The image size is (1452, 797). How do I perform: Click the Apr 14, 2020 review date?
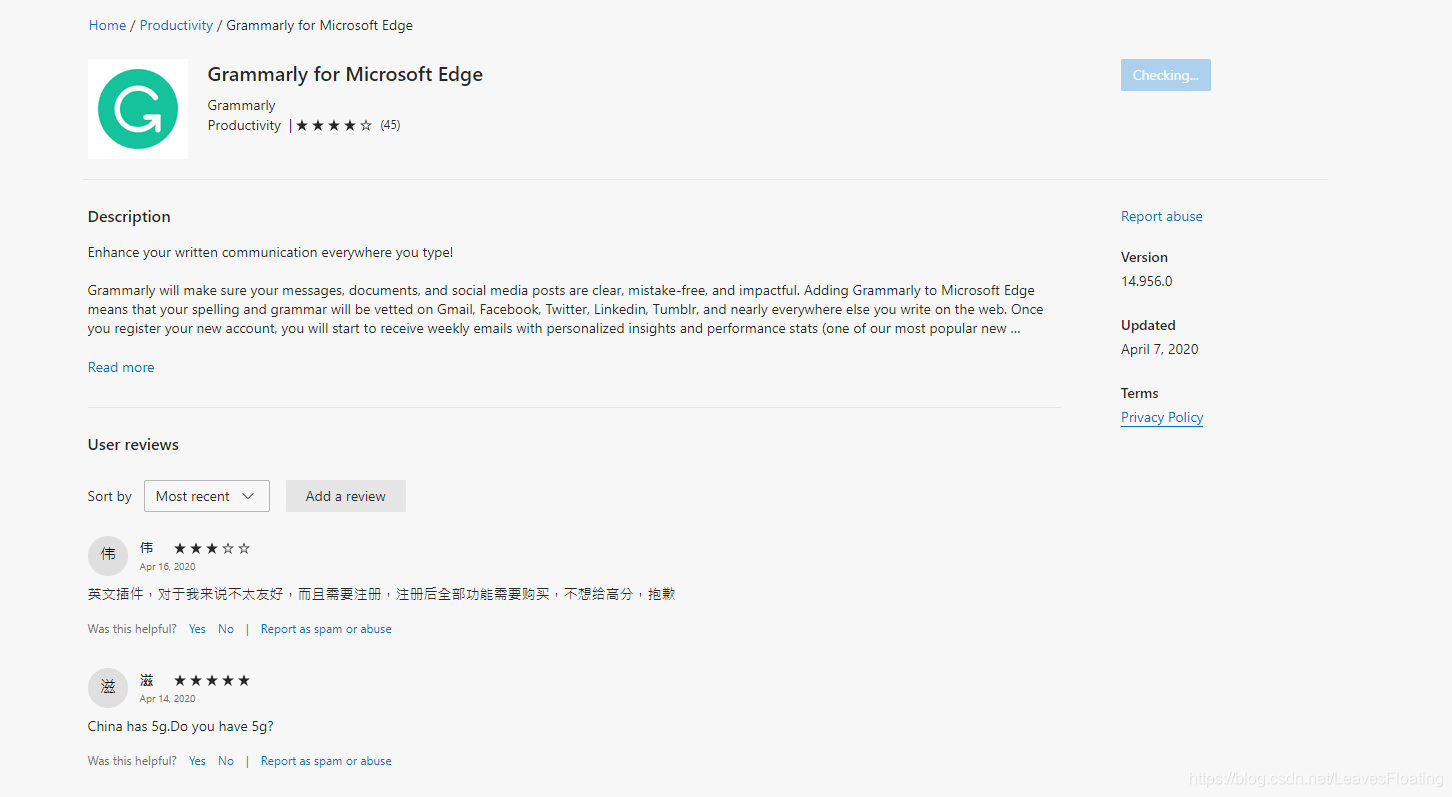(167, 699)
